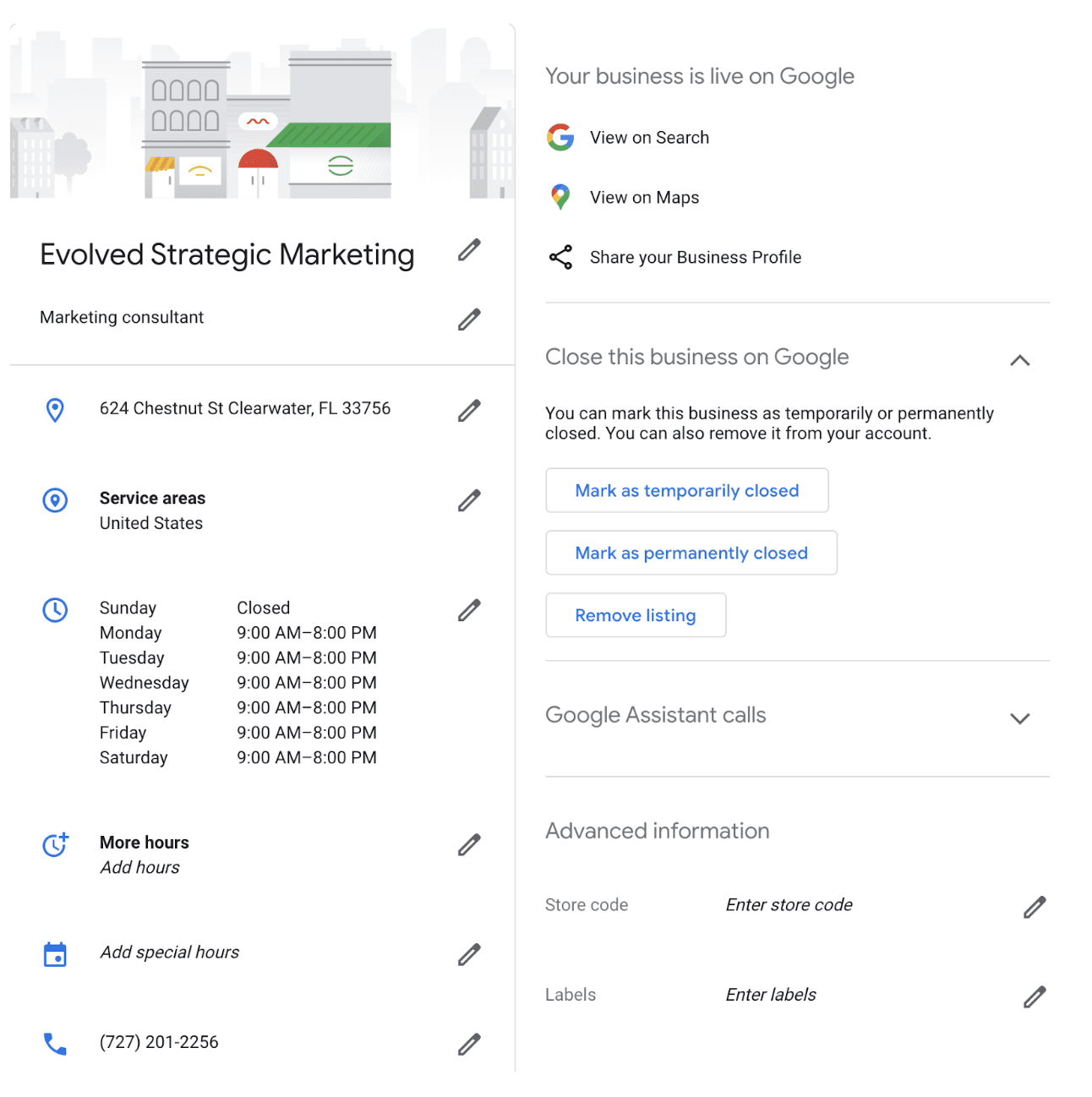Open View on Search

click(x=649, y=137)
